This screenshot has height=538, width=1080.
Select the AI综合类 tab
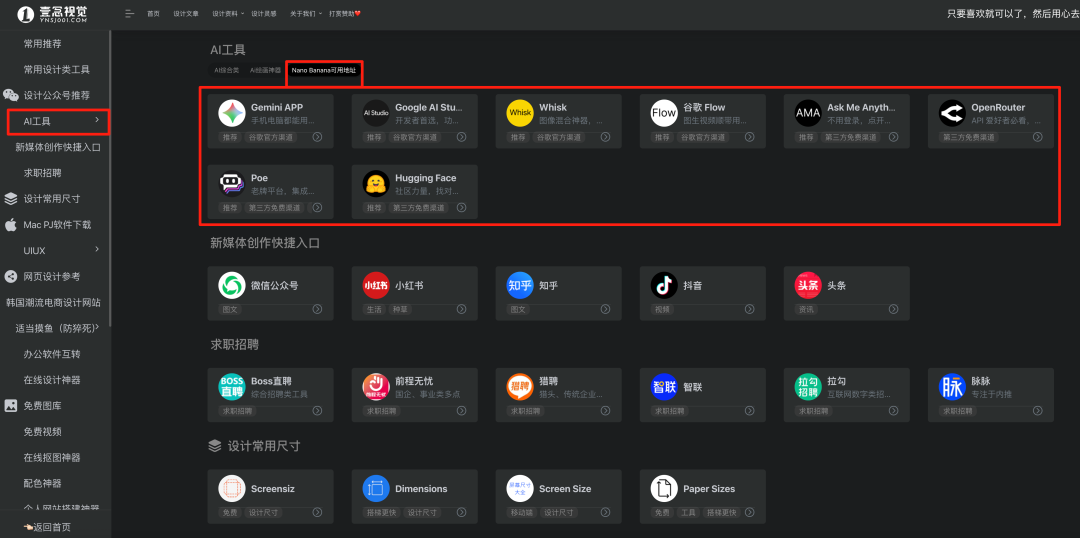coord(227,70)
